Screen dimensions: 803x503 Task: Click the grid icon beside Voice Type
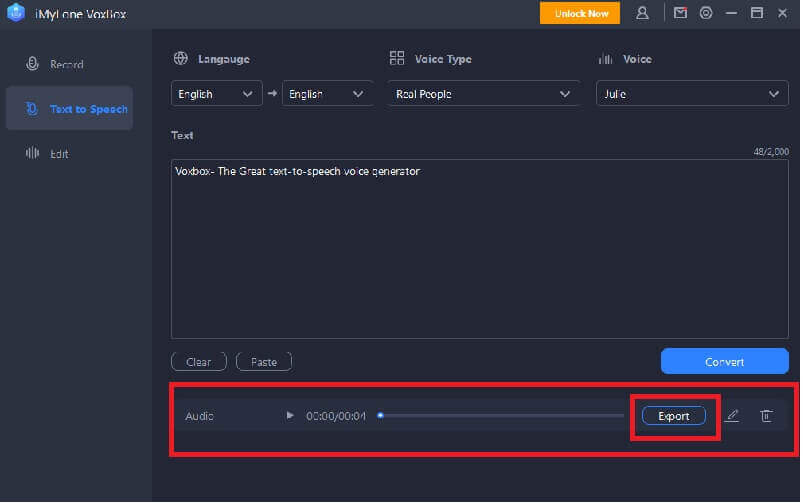397,58
